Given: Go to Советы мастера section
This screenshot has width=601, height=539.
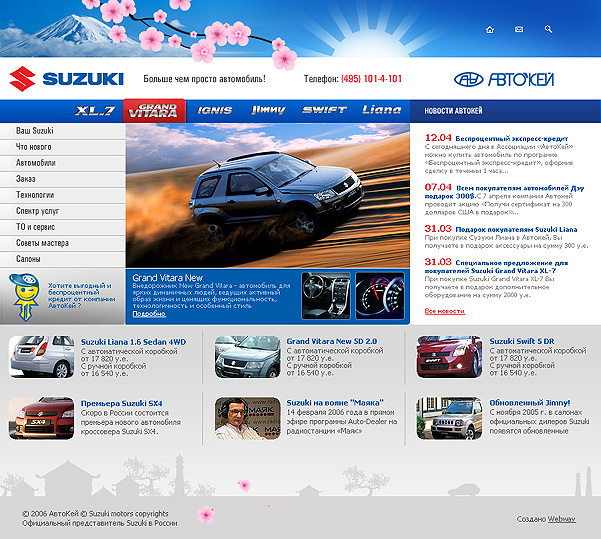Looking at the screenshot, I should click(x=62, y=243).
